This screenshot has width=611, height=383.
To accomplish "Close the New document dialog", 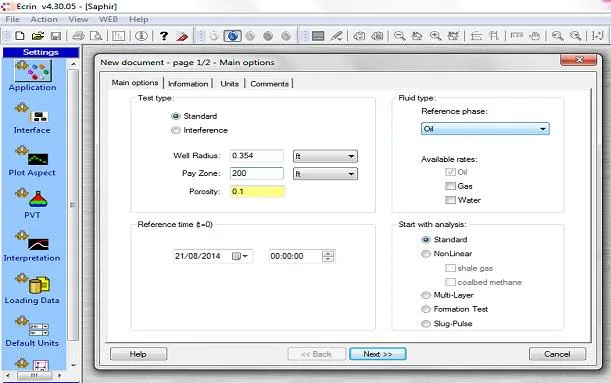I will click(x=578, y=60).
